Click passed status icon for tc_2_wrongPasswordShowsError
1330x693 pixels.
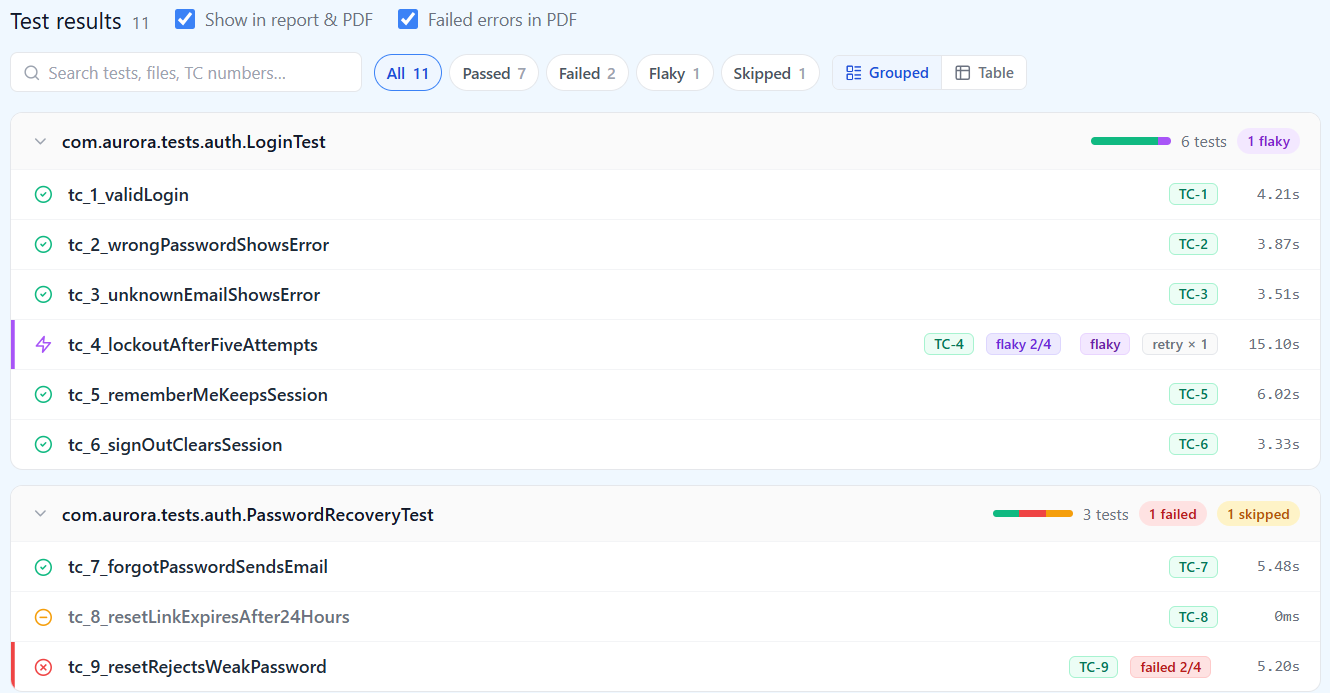pos(43,245)
